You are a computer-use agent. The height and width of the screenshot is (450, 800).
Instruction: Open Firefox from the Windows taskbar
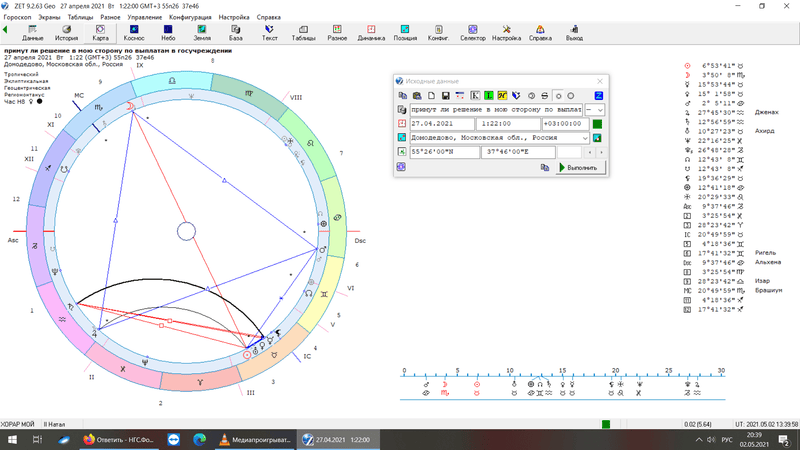point(89,439)
